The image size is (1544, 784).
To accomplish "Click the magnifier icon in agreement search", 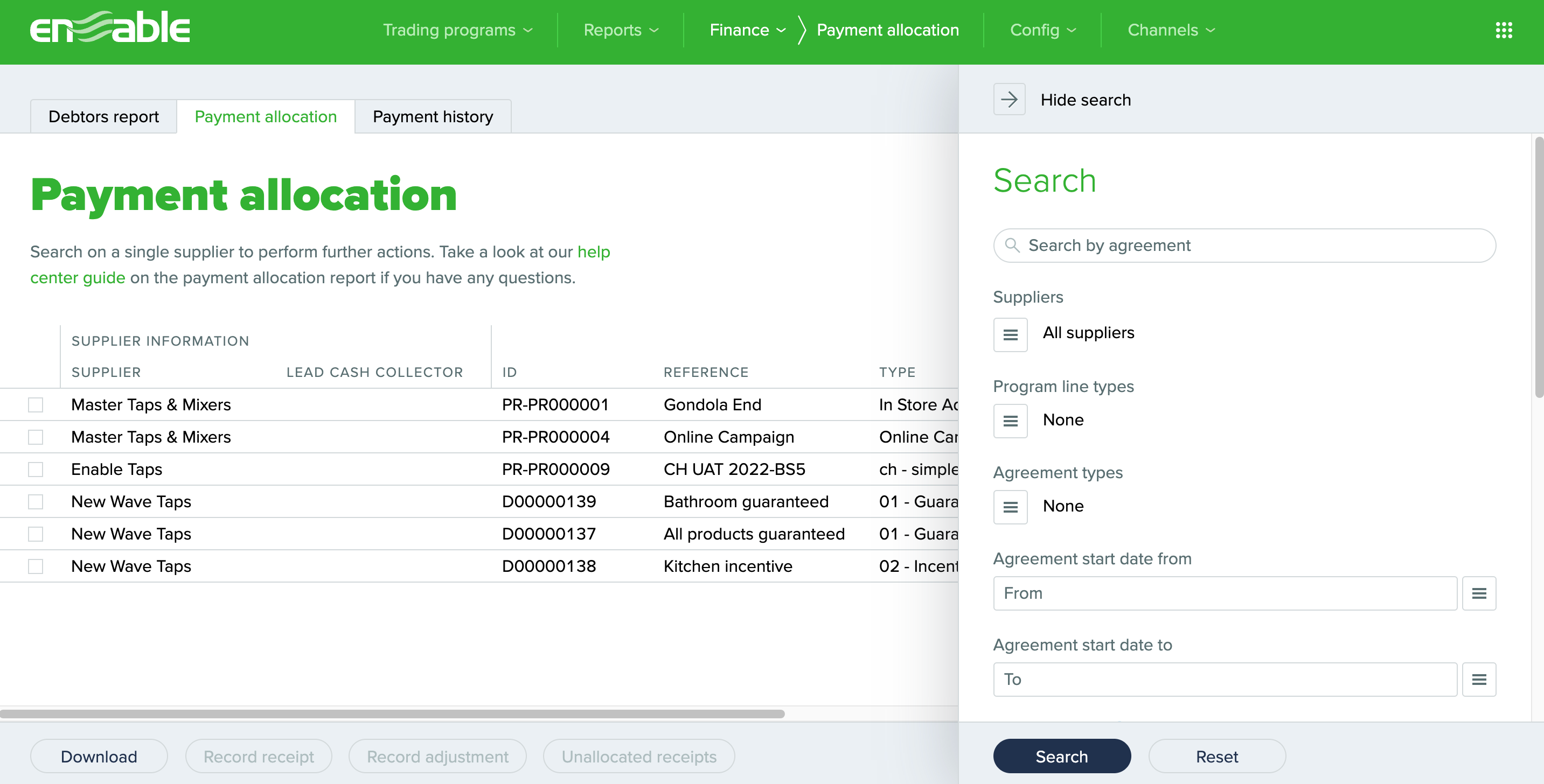I will [x=1012, y=246].
